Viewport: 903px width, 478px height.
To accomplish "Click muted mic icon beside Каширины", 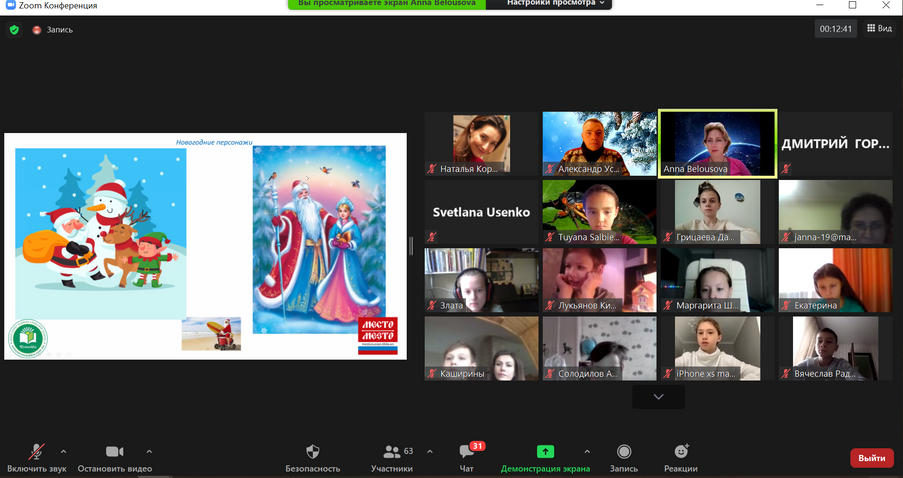I will point(432,373).
